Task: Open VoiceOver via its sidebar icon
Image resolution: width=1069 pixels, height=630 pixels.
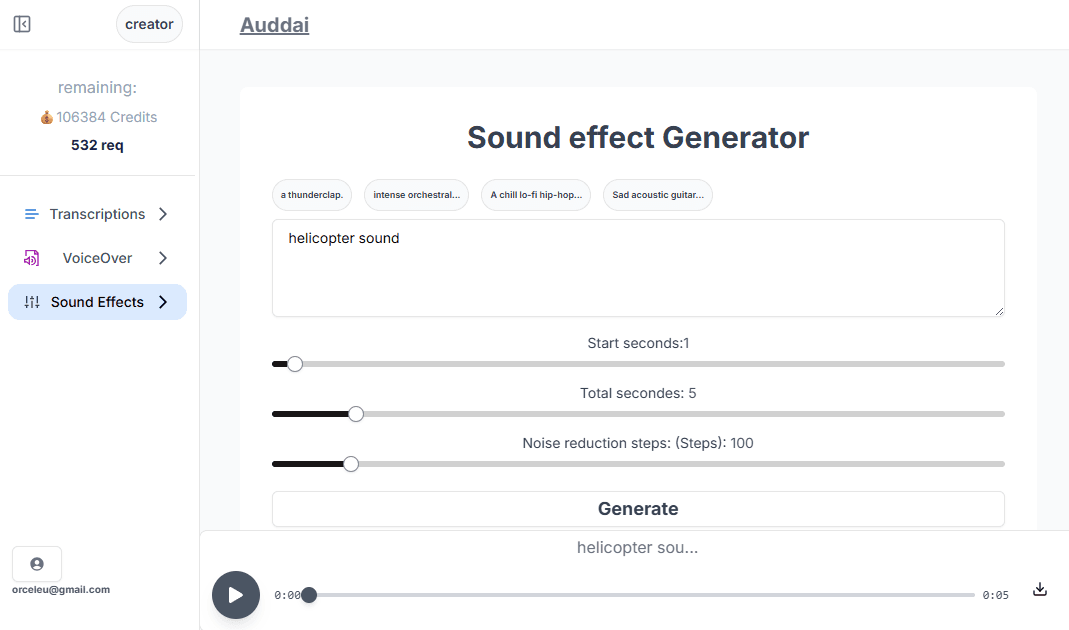Action: click(x=31, y=257)
